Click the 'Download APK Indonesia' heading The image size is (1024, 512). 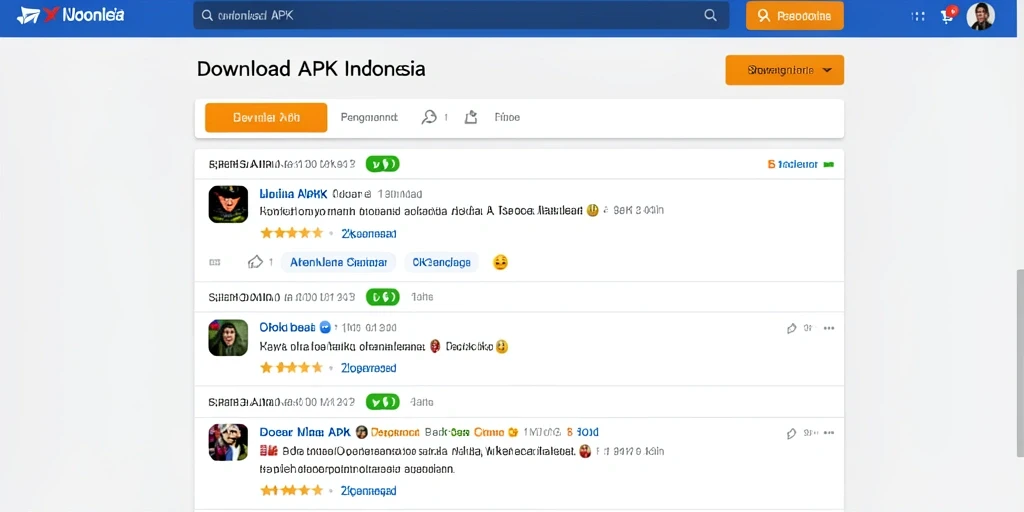(x=311, y=69)
